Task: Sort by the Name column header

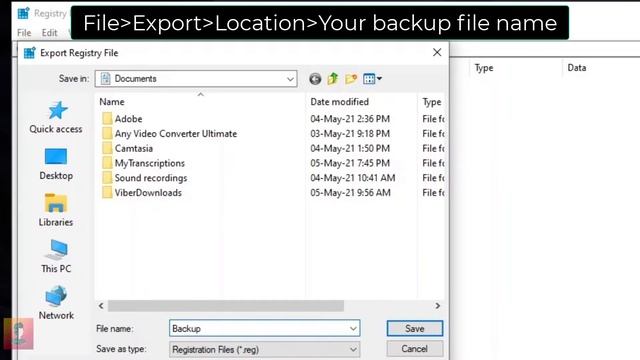Action: click(112, 102)
